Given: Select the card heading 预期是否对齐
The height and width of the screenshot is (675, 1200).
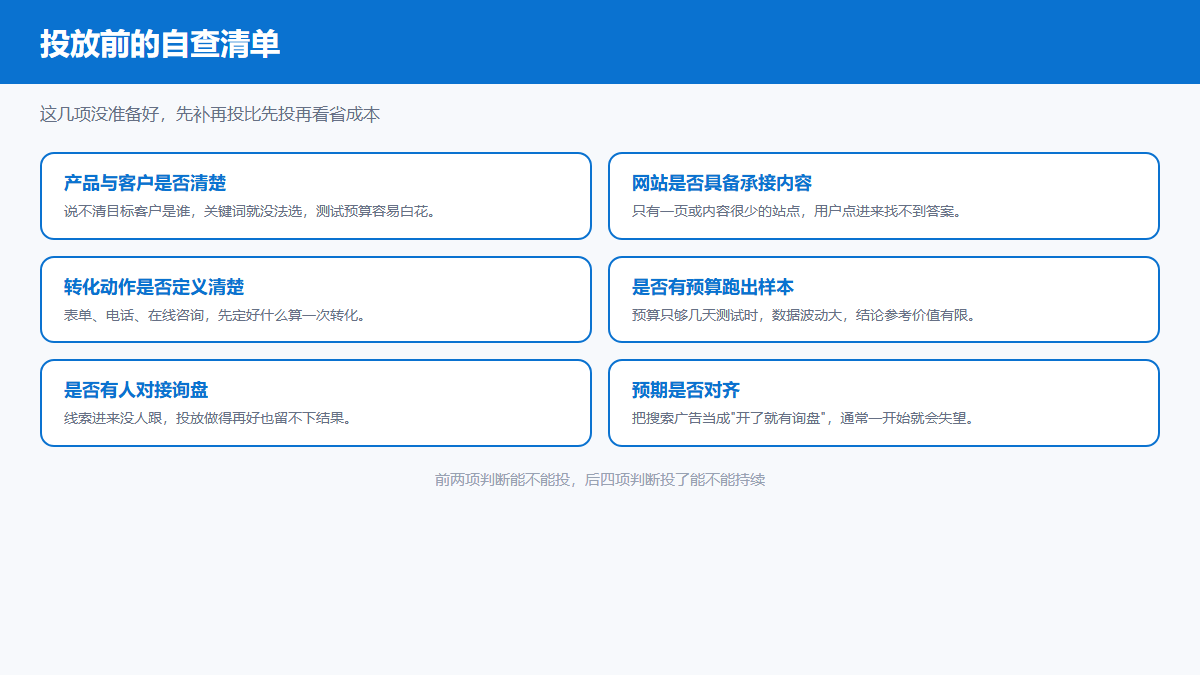Looking at the screenshot, I should point(686,390).
